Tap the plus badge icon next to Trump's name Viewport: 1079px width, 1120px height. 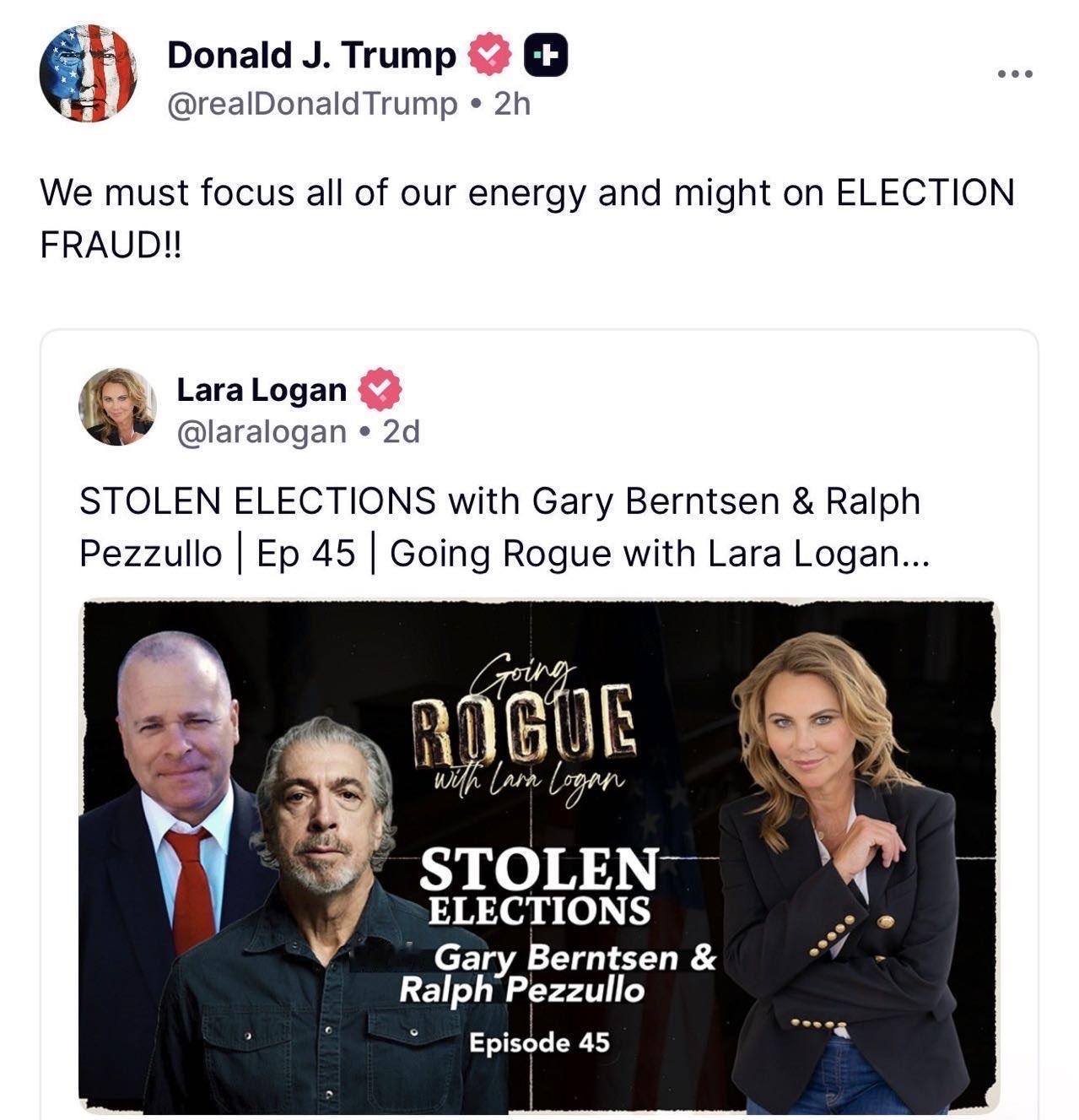pos(546,56)
